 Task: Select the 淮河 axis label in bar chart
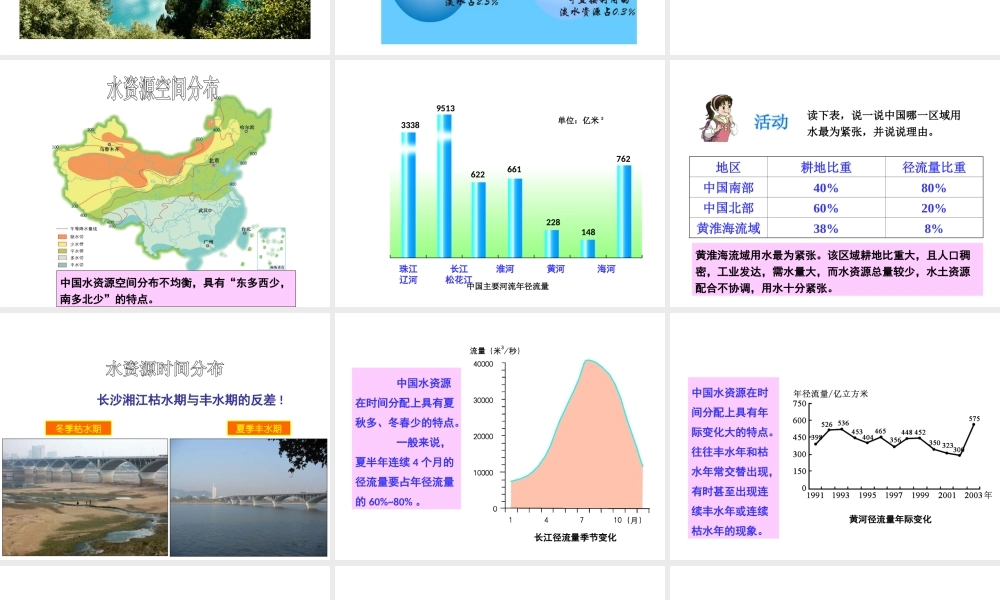[505, 269]
